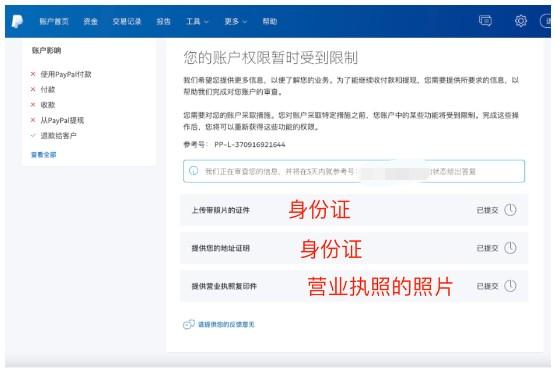The height and width of the screenshot is (368, 555).
Task: Open the settings gear icon
Action: [x=520, y=21]
